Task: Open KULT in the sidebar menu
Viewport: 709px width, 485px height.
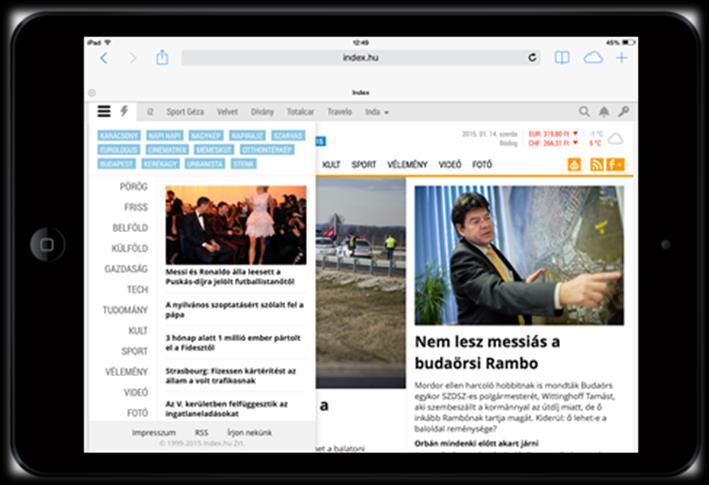Action: pyautogui.click(x=138, y=331)
